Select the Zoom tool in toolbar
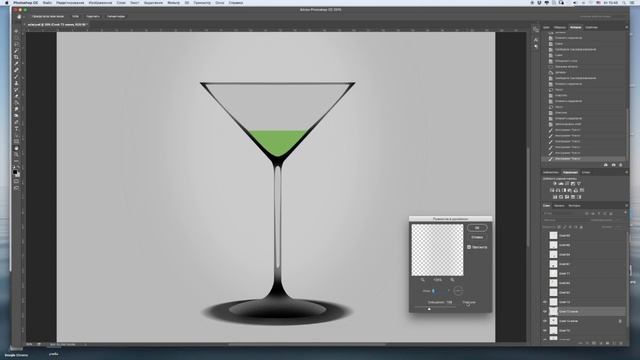 point(16,155)
